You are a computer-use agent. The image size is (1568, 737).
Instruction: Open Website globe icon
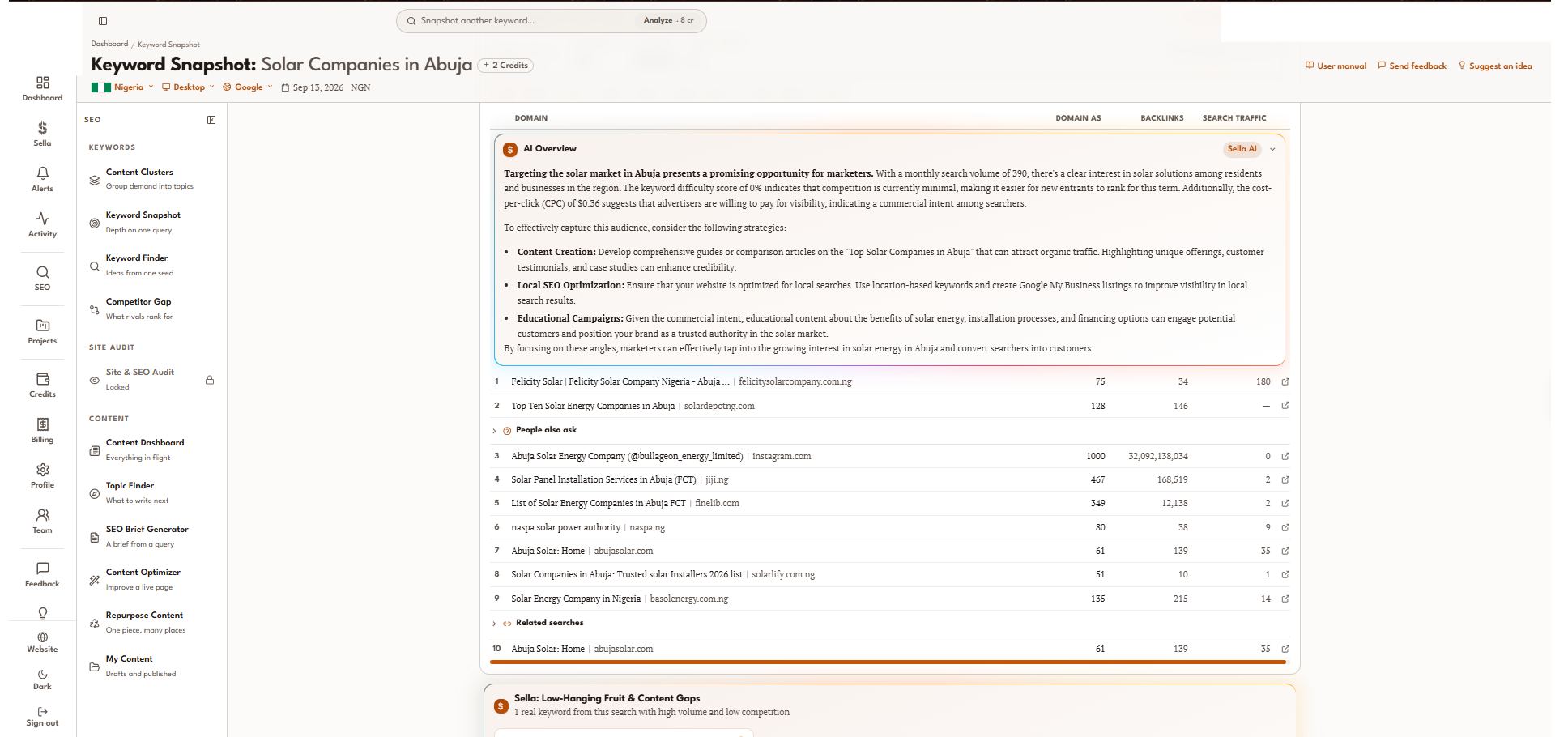click(43, 637)
